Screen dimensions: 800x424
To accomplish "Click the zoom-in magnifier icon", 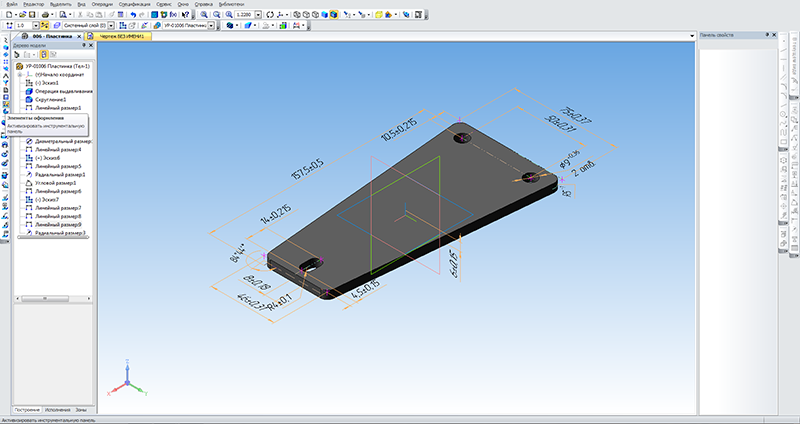I will (205, 15).
